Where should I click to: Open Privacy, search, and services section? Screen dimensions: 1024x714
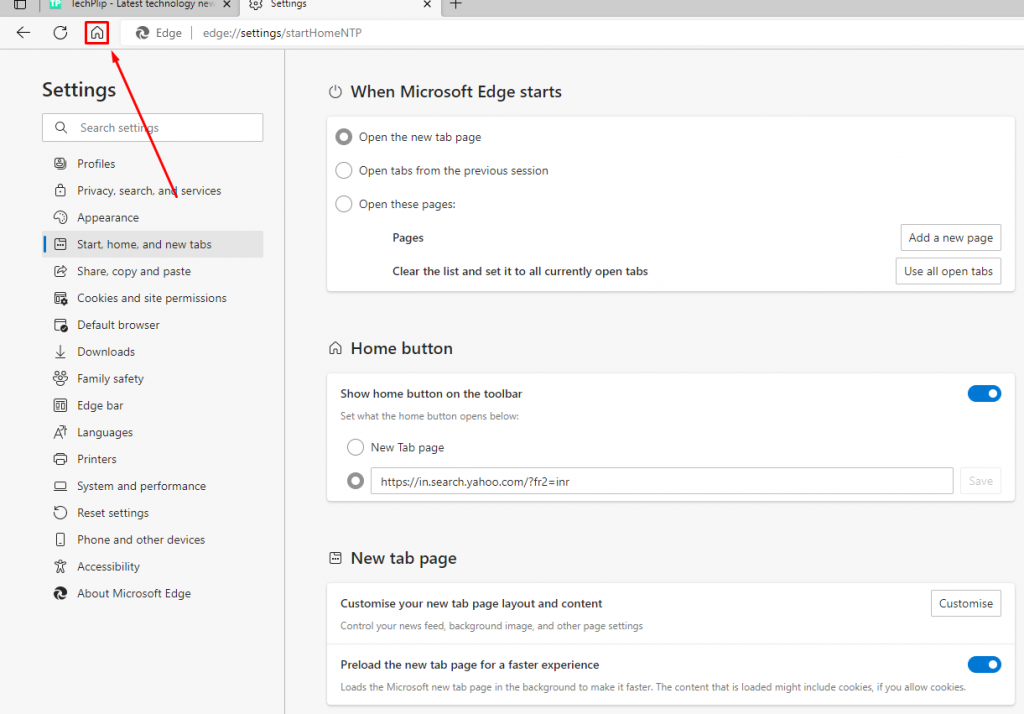tap(153, 190)
